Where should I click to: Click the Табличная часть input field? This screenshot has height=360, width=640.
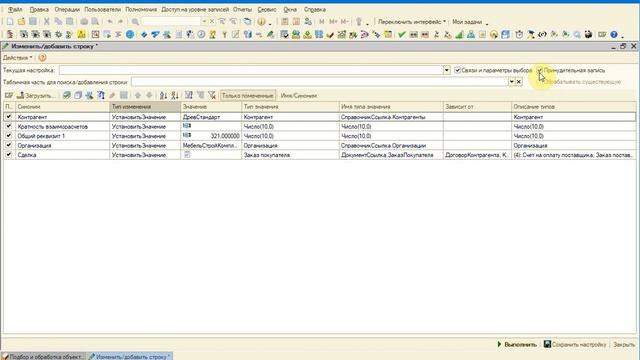320,82
